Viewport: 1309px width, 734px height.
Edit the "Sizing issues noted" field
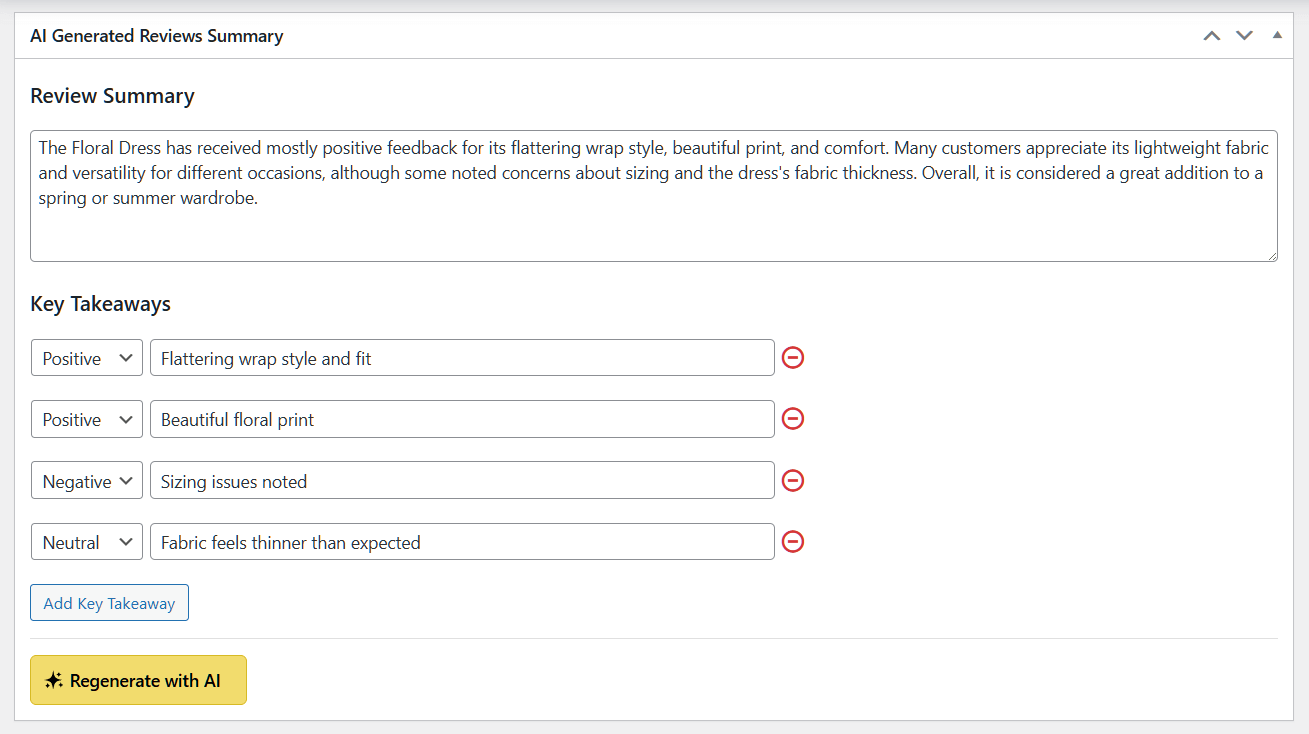click(462, 481)
